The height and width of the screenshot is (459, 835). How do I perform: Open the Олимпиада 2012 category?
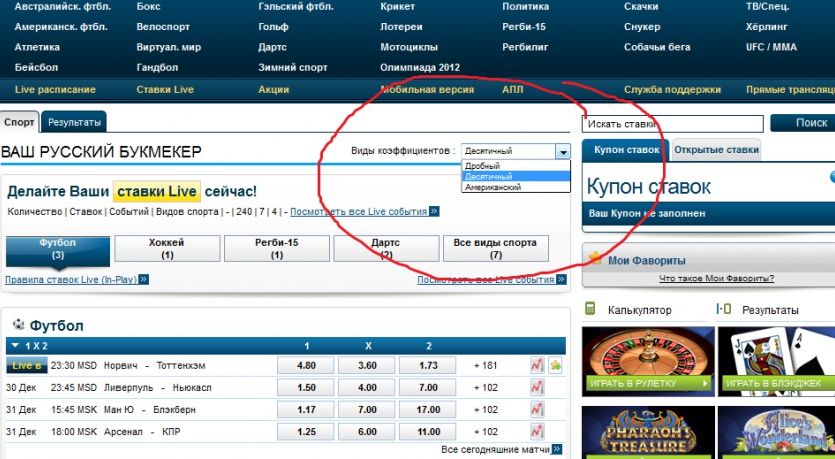coord(420,68)
